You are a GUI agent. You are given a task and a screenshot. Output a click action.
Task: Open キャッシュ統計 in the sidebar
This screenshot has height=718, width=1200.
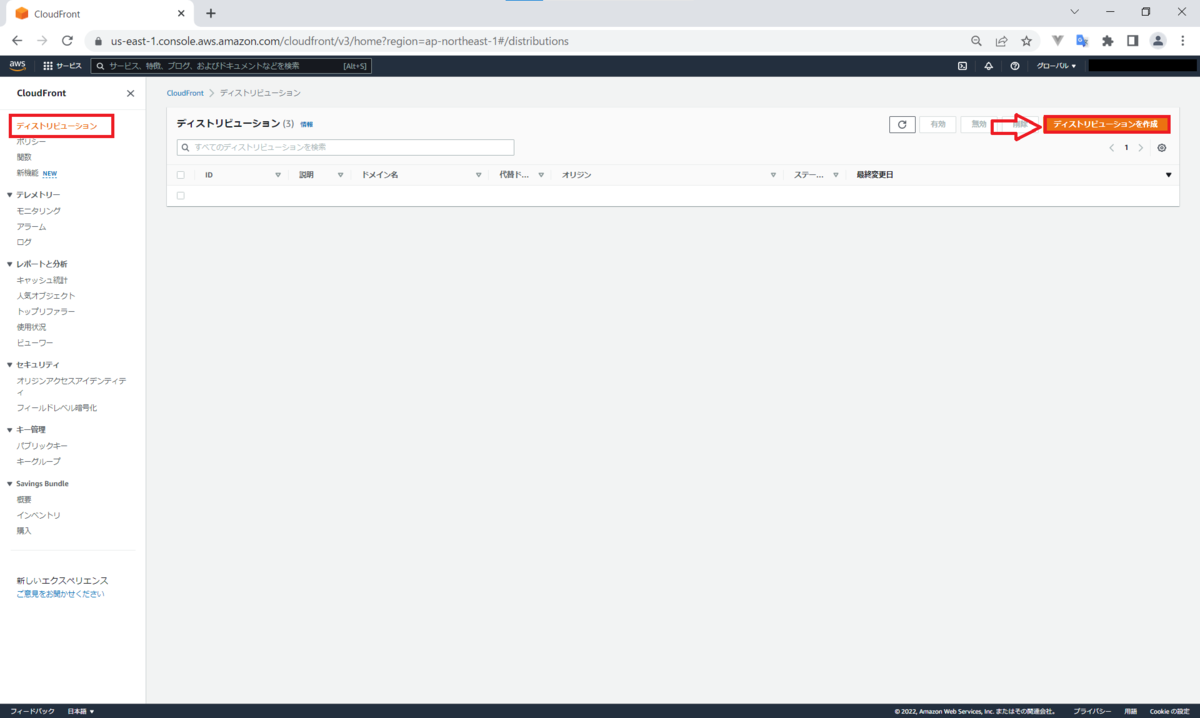[42, 280]
